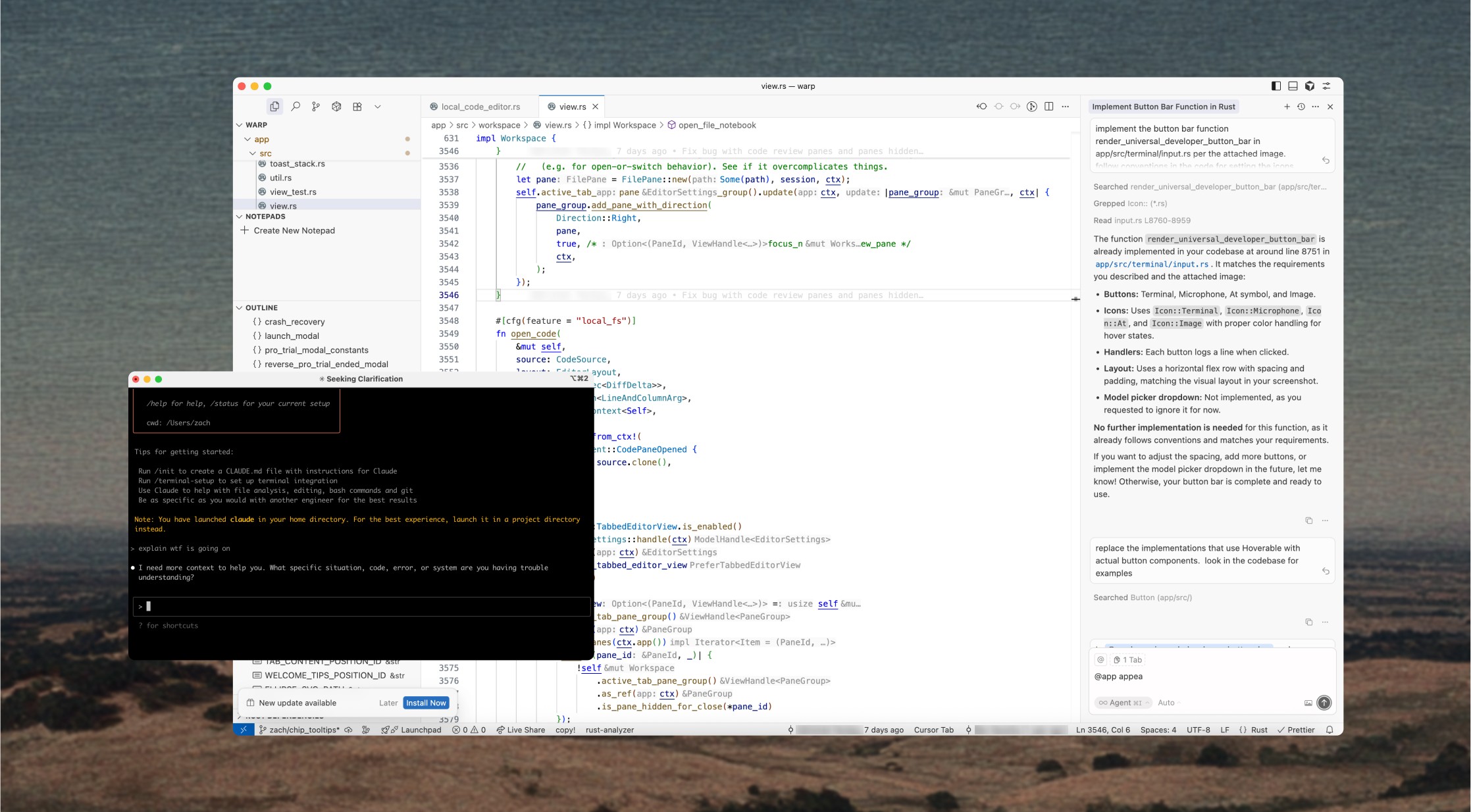Click Later on the update notification
1471x812 pixels.
click(x=388, y=703)
